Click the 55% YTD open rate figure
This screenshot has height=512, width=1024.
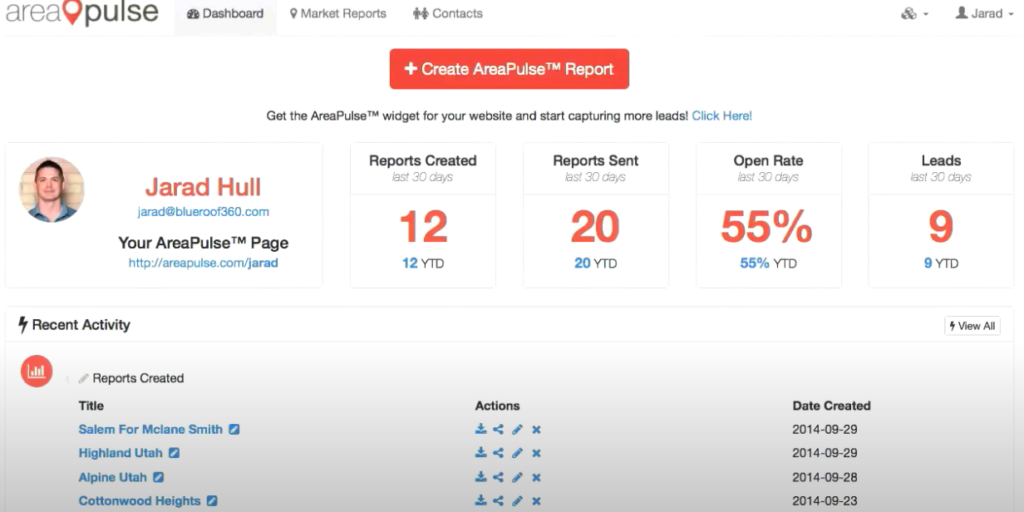(x=768, y=263)
